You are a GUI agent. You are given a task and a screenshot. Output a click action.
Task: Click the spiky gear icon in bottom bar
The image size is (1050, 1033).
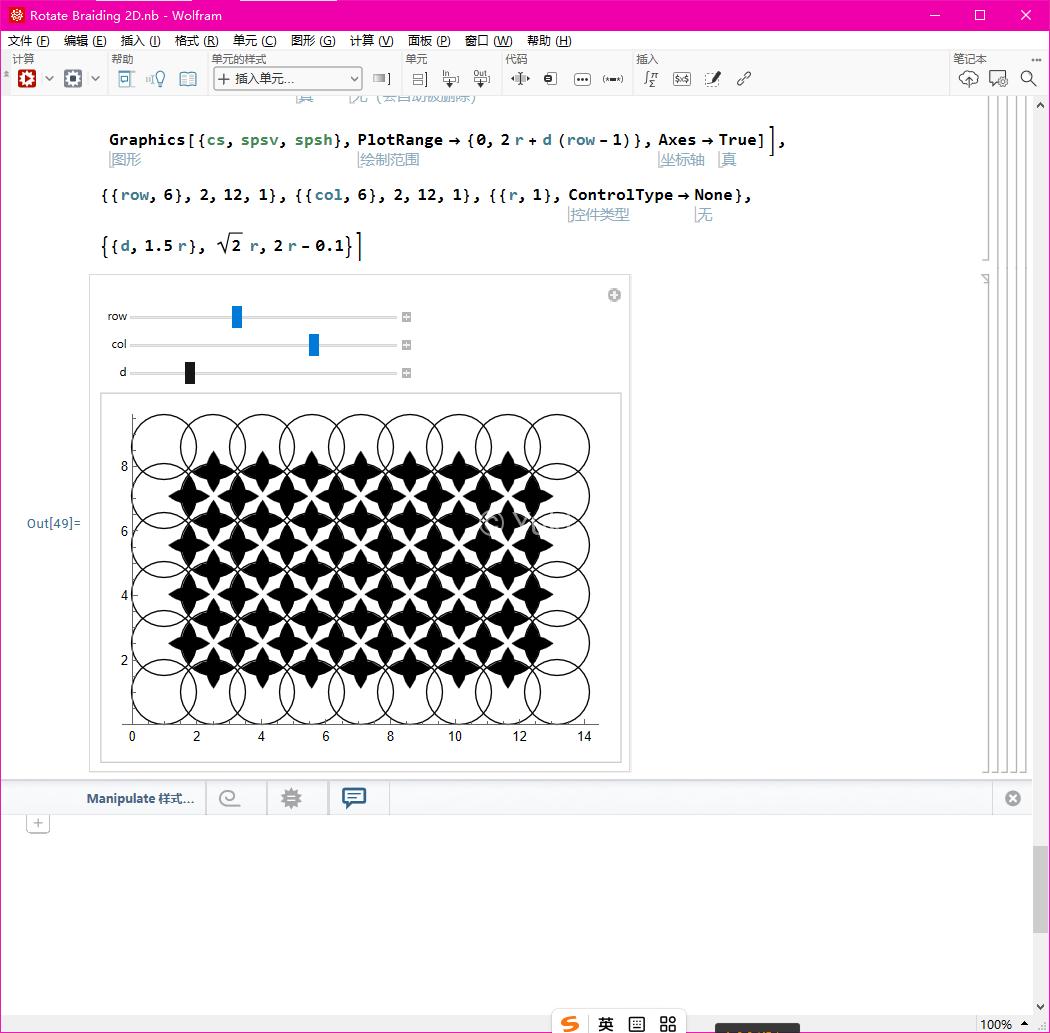(291, 798)
